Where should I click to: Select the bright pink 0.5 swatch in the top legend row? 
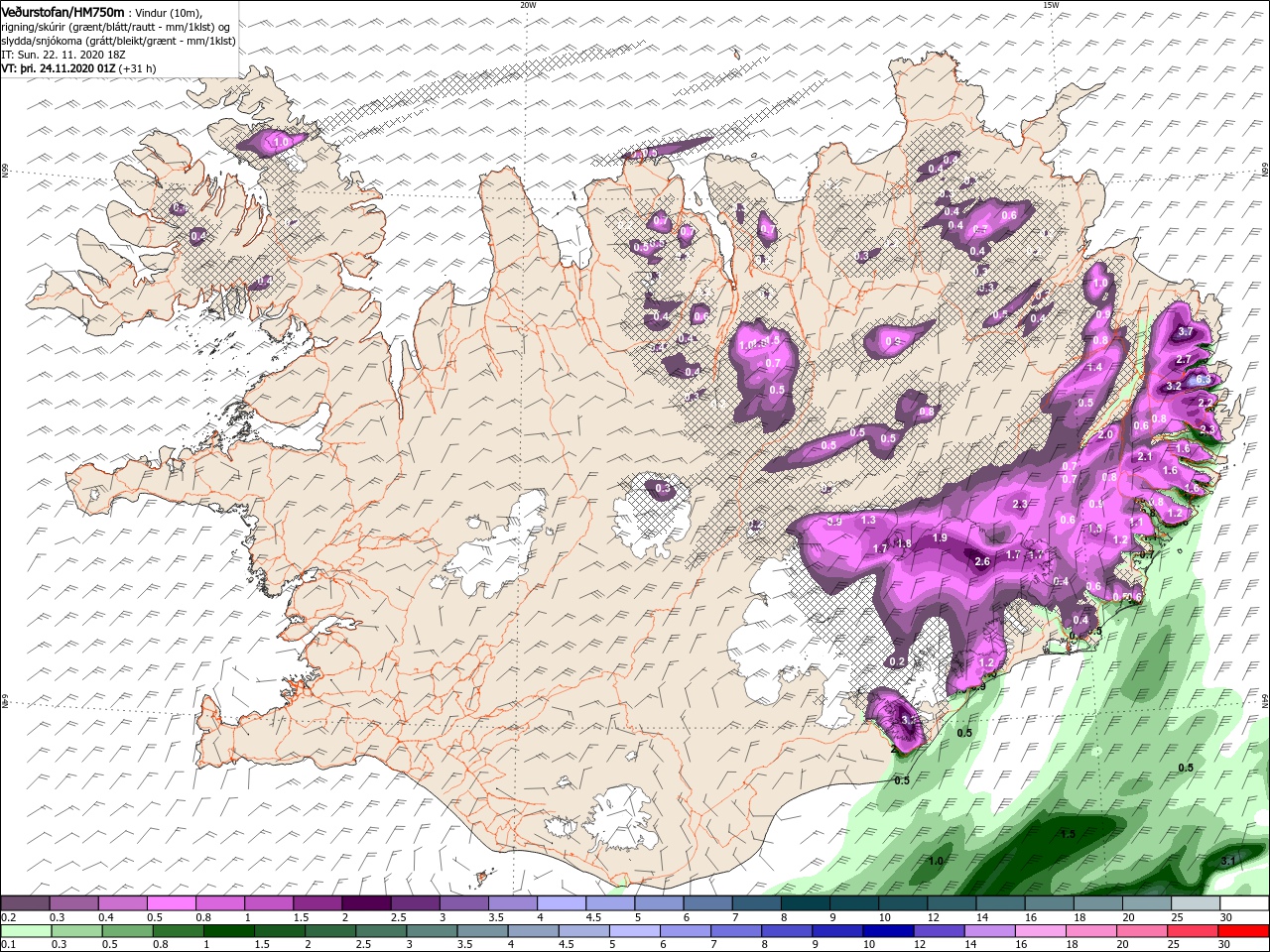click(171, 903)
